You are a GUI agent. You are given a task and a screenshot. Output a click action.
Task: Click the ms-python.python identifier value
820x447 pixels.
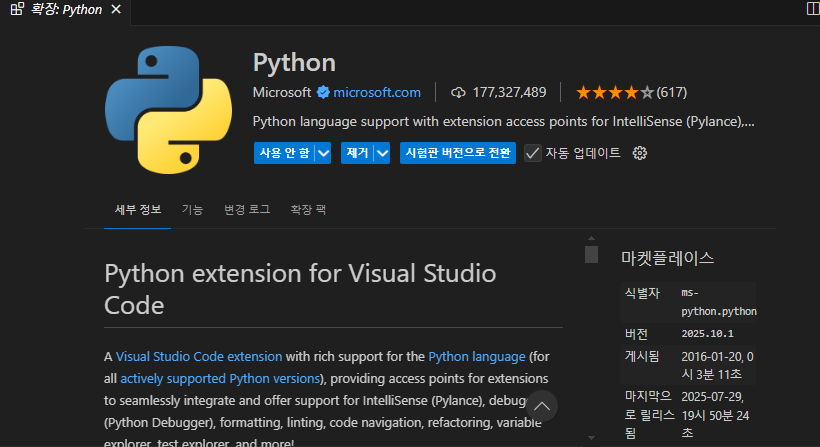point(719,302)
